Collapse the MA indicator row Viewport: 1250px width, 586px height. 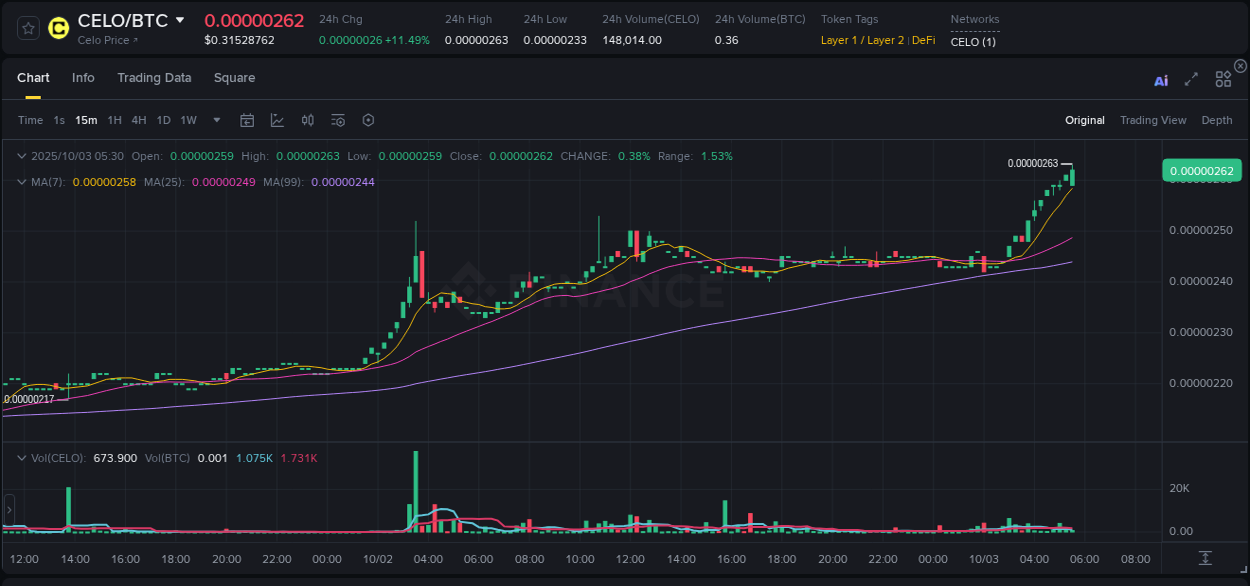pos(21,181)
